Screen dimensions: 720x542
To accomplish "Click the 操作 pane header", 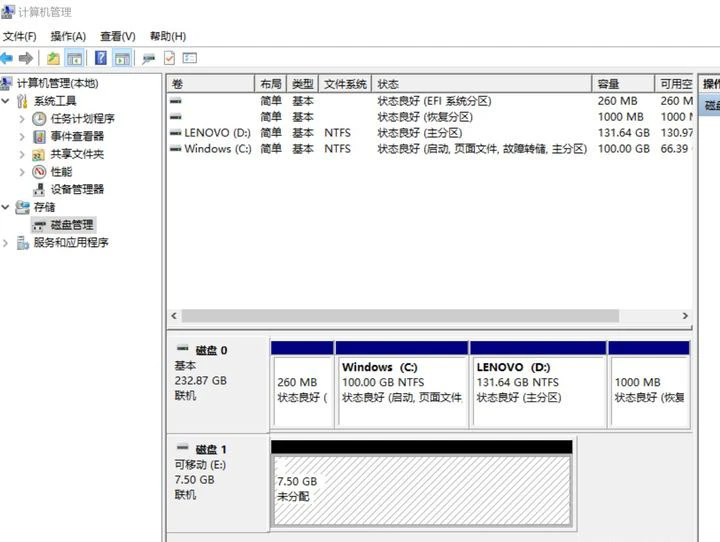I will pos(709,84).
